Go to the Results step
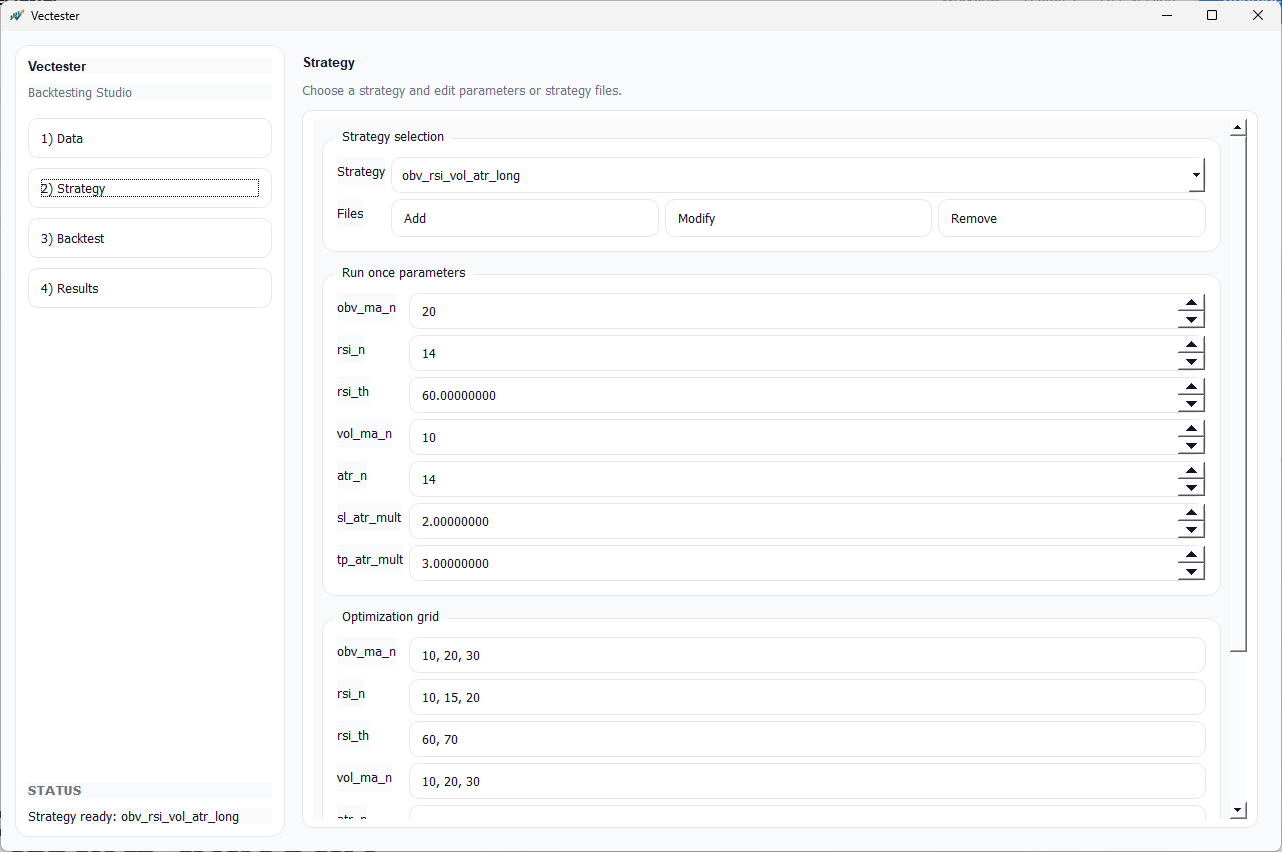This screenshot has height=852, width=1282. pyautogui.click(x=149, y=288)
